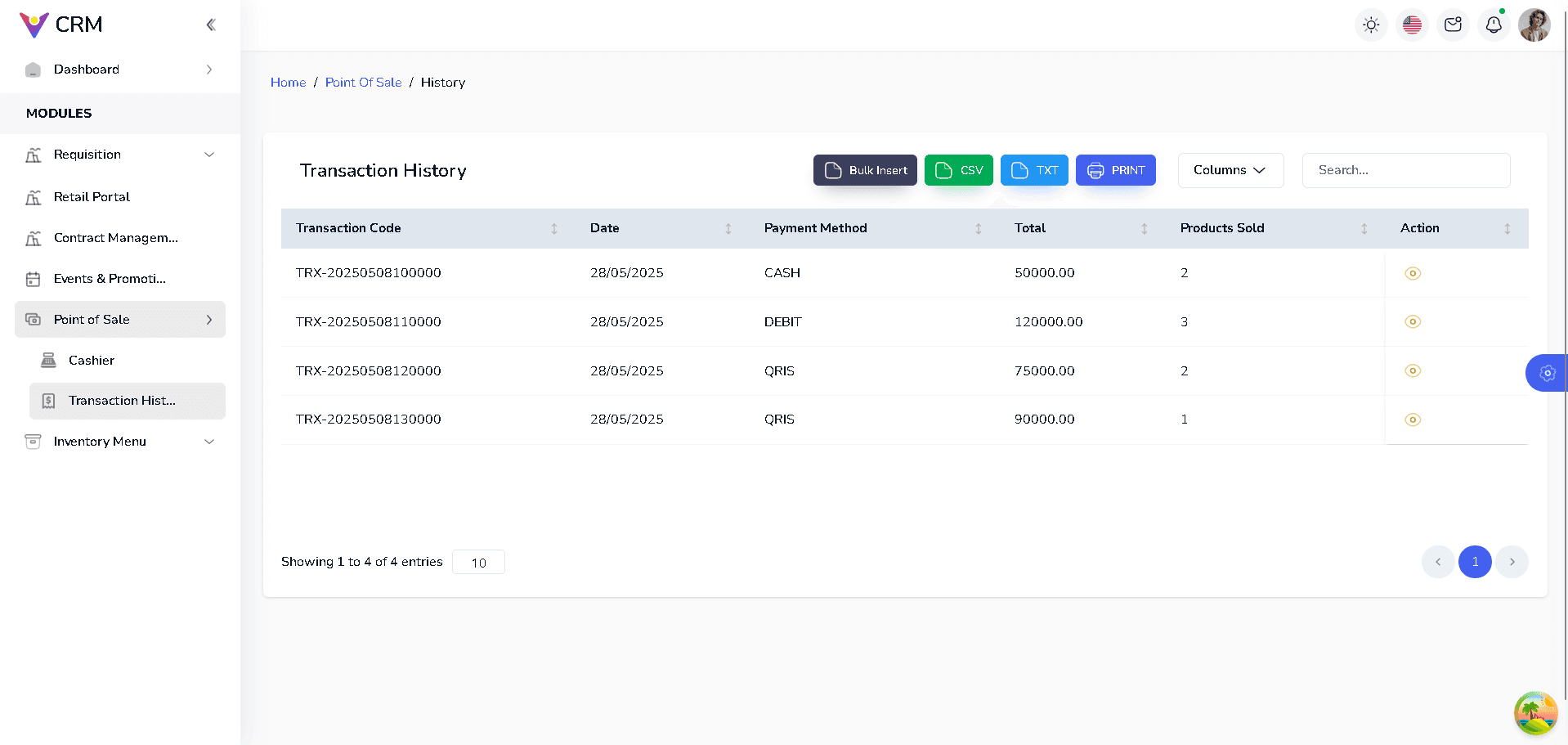
Task: Open the mail inbox icon
Action: [x=1453, y=25]
